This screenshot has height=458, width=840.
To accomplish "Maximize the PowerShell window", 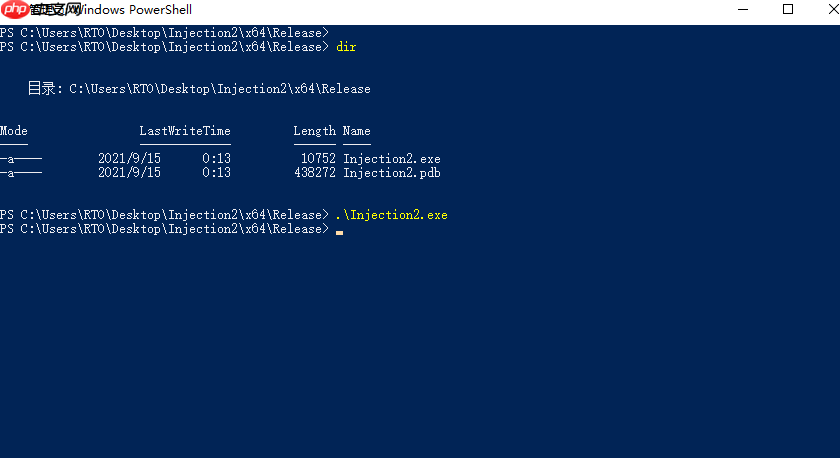I will (787, 10).
